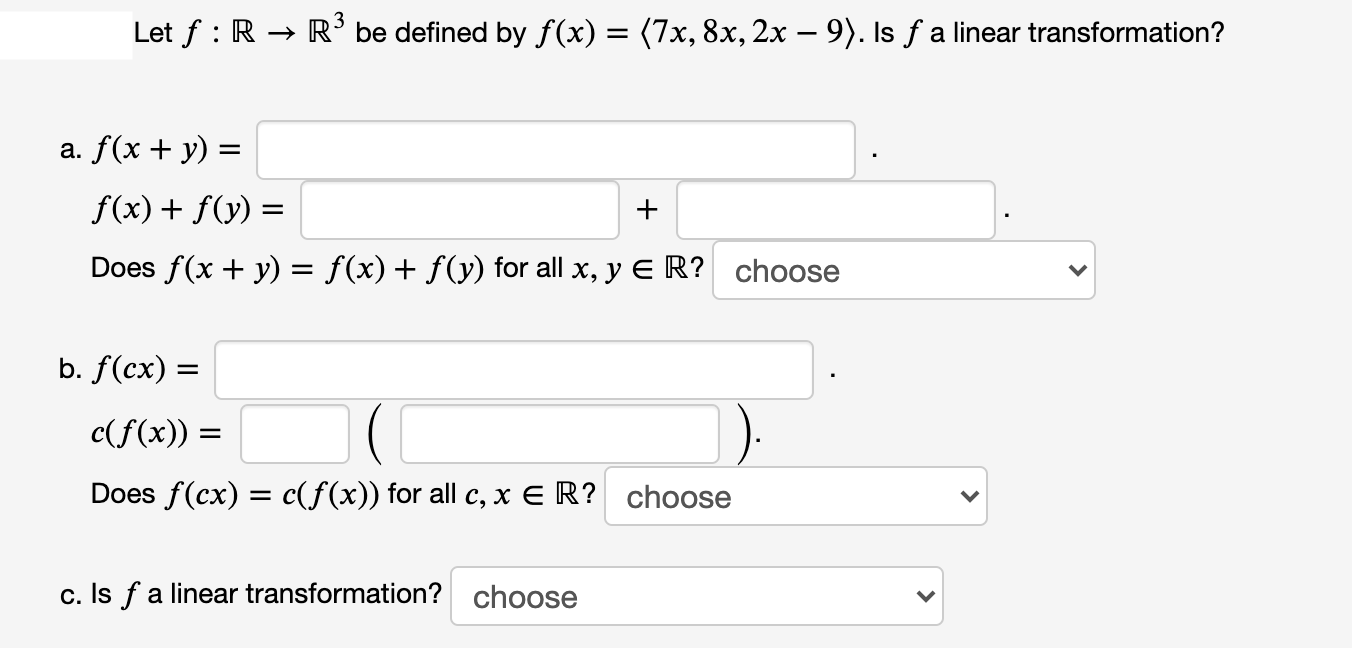Screen dimensions: 1352x648
Task: Open the choose dropdown for f(cx) = c(f(x))
Action: pos(795,495)
